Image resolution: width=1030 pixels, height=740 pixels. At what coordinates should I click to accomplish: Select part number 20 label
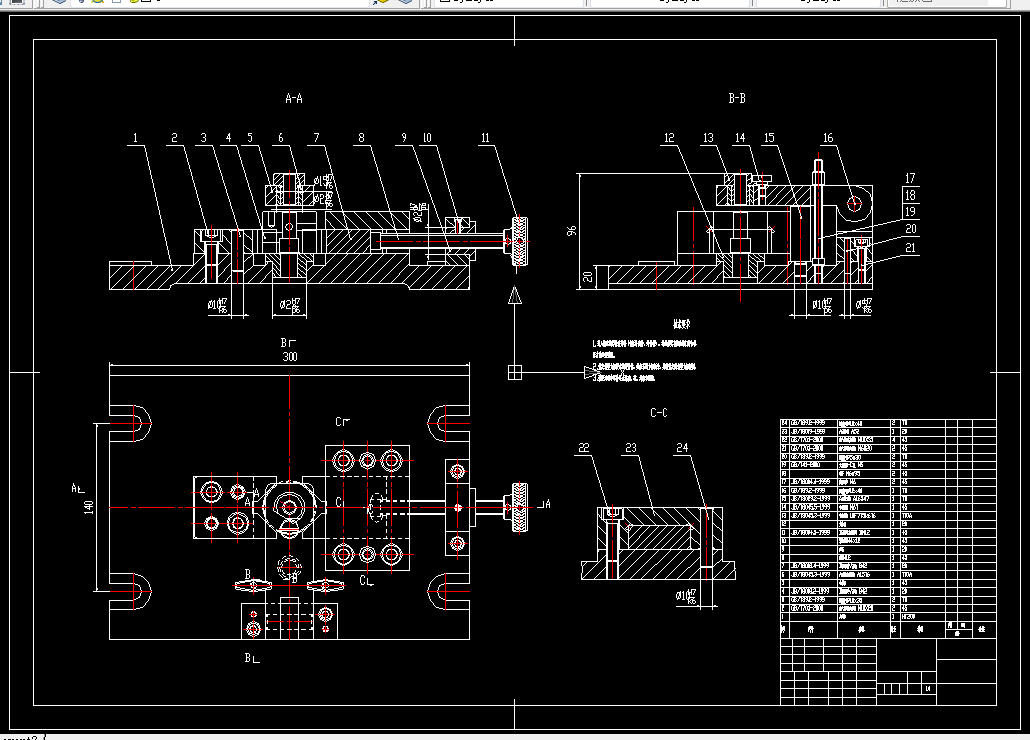coord(910,229)
